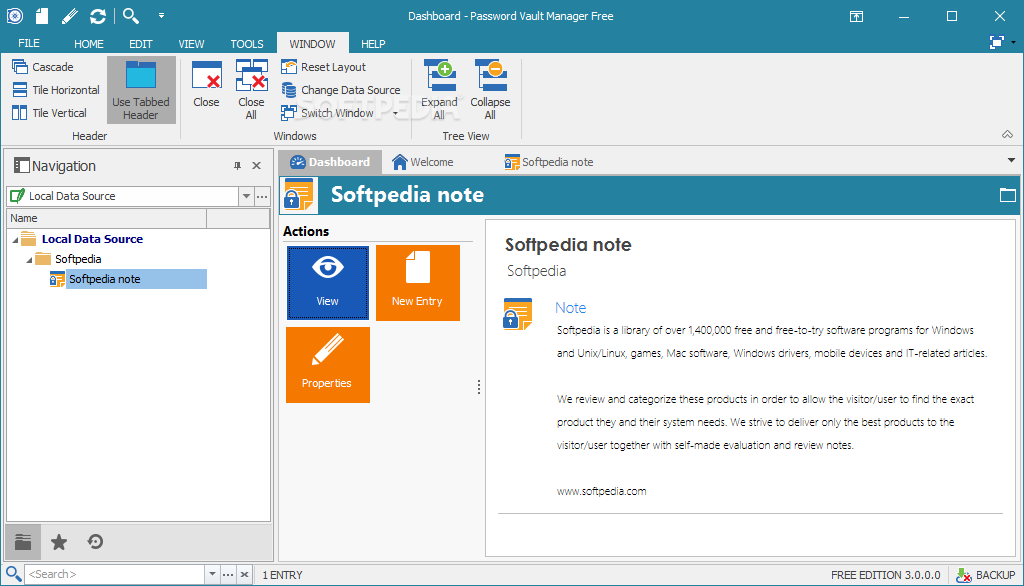Click the vault folders icon at navigation bottom

[23, 542]
